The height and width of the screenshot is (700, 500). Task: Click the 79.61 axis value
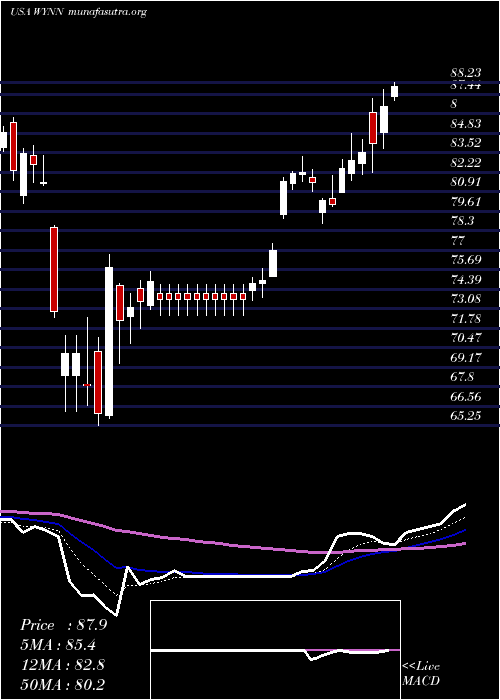point(465,202)
